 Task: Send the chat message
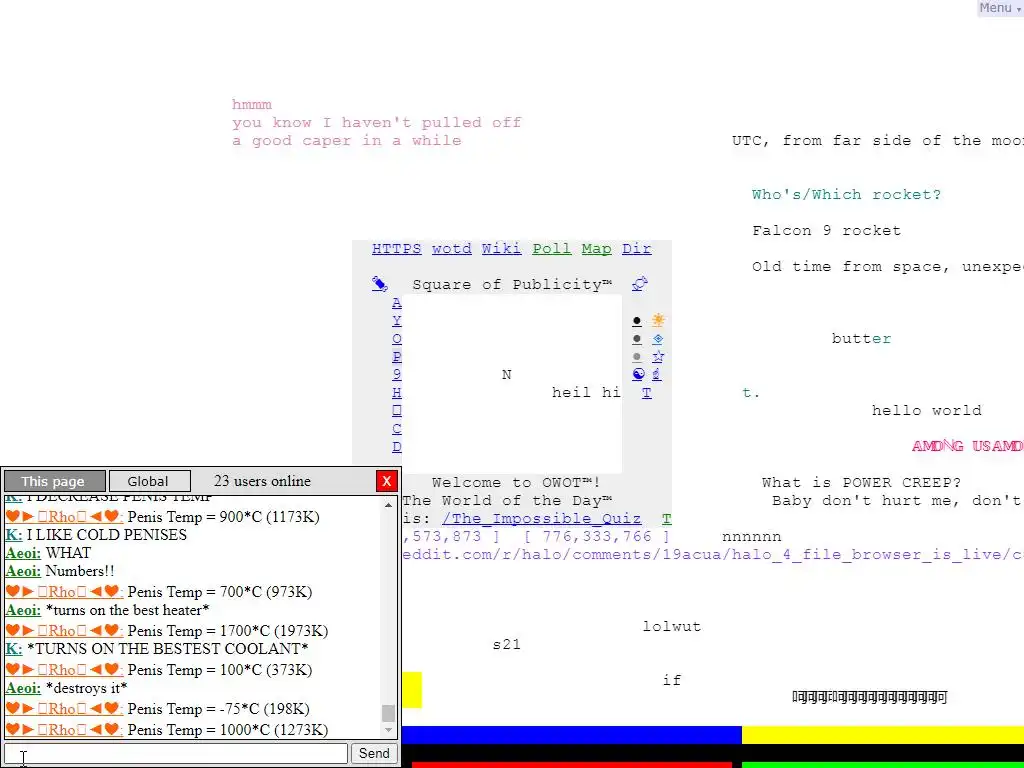pos(374,753)
